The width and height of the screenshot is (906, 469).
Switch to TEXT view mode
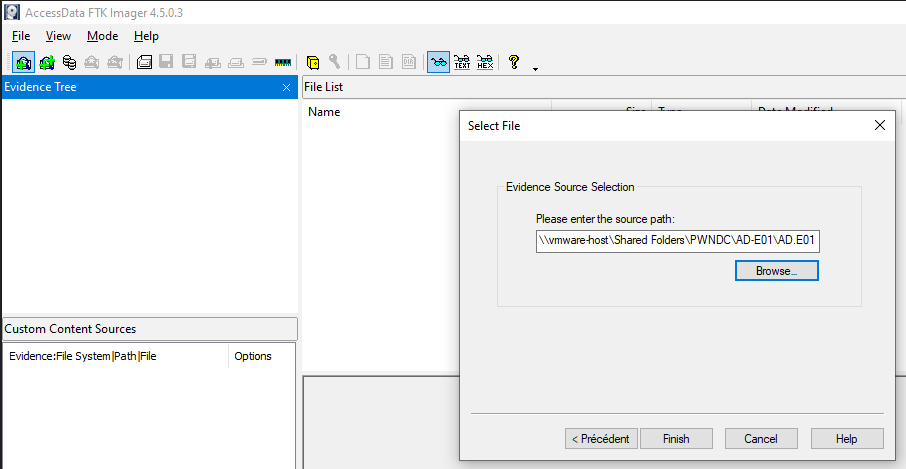click(x=462, y=62)
